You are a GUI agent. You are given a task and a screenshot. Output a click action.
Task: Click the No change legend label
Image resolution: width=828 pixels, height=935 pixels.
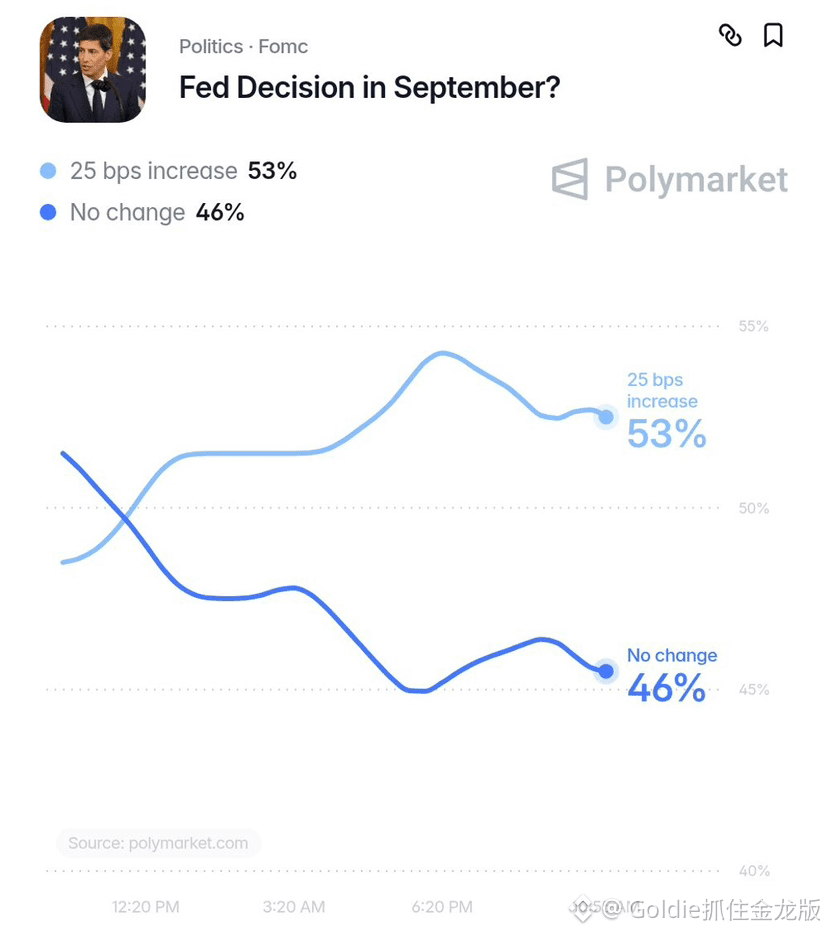[128, 213]
